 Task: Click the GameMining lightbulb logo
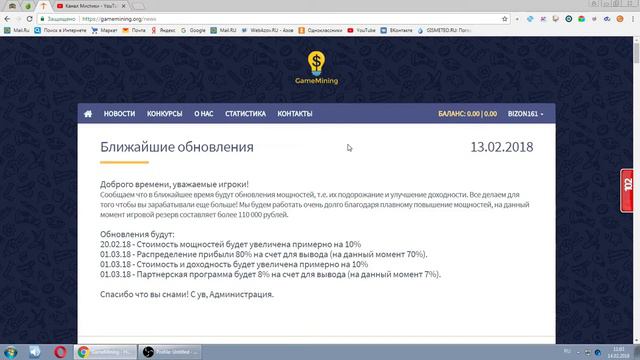tap(316, 68)
